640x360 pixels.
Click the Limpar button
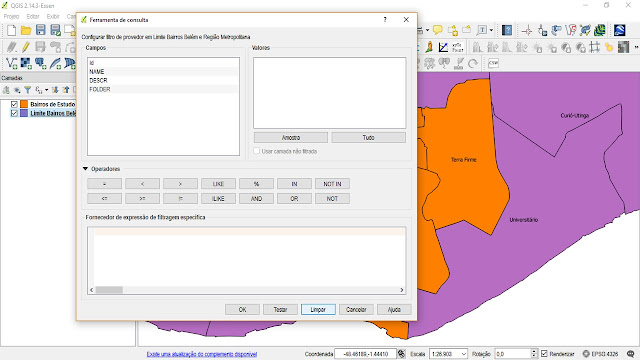click(318, 309)
